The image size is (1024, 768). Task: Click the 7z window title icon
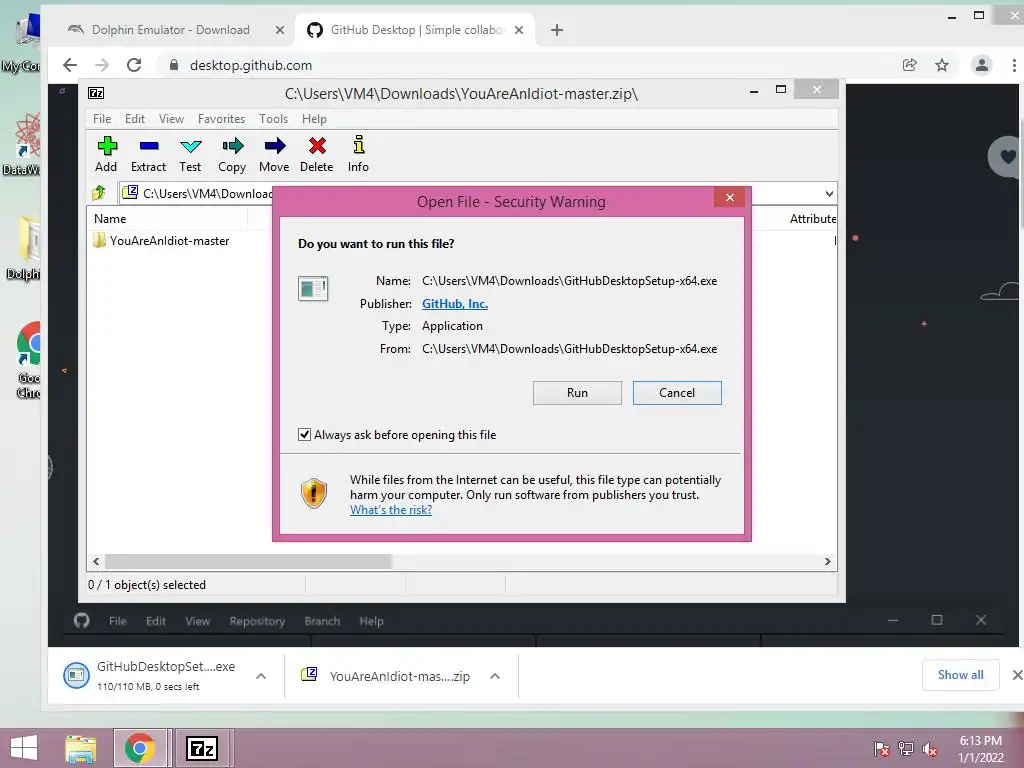(96, 93)
